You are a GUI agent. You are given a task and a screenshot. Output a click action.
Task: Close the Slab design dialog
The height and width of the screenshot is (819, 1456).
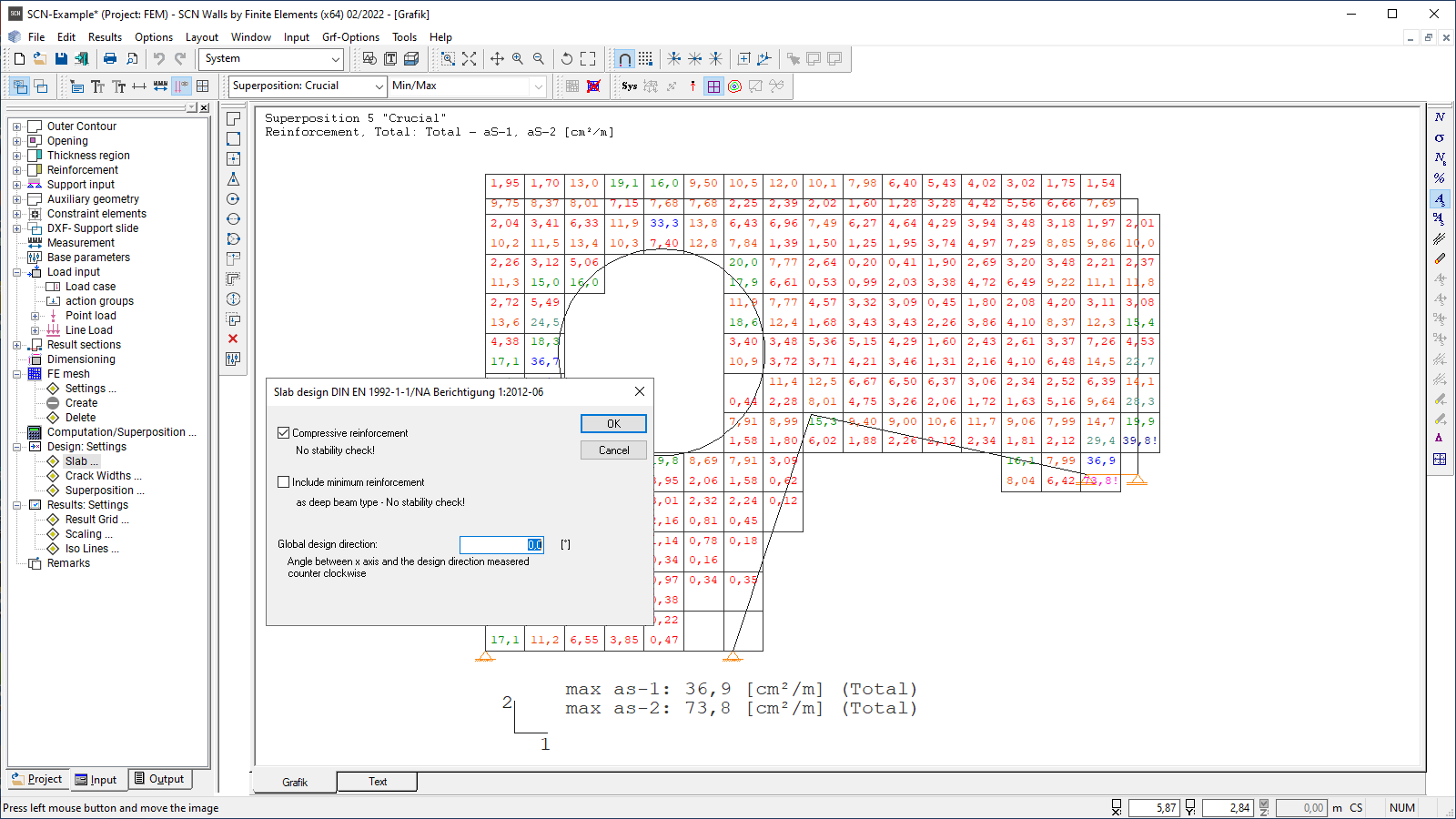(640, 391)
